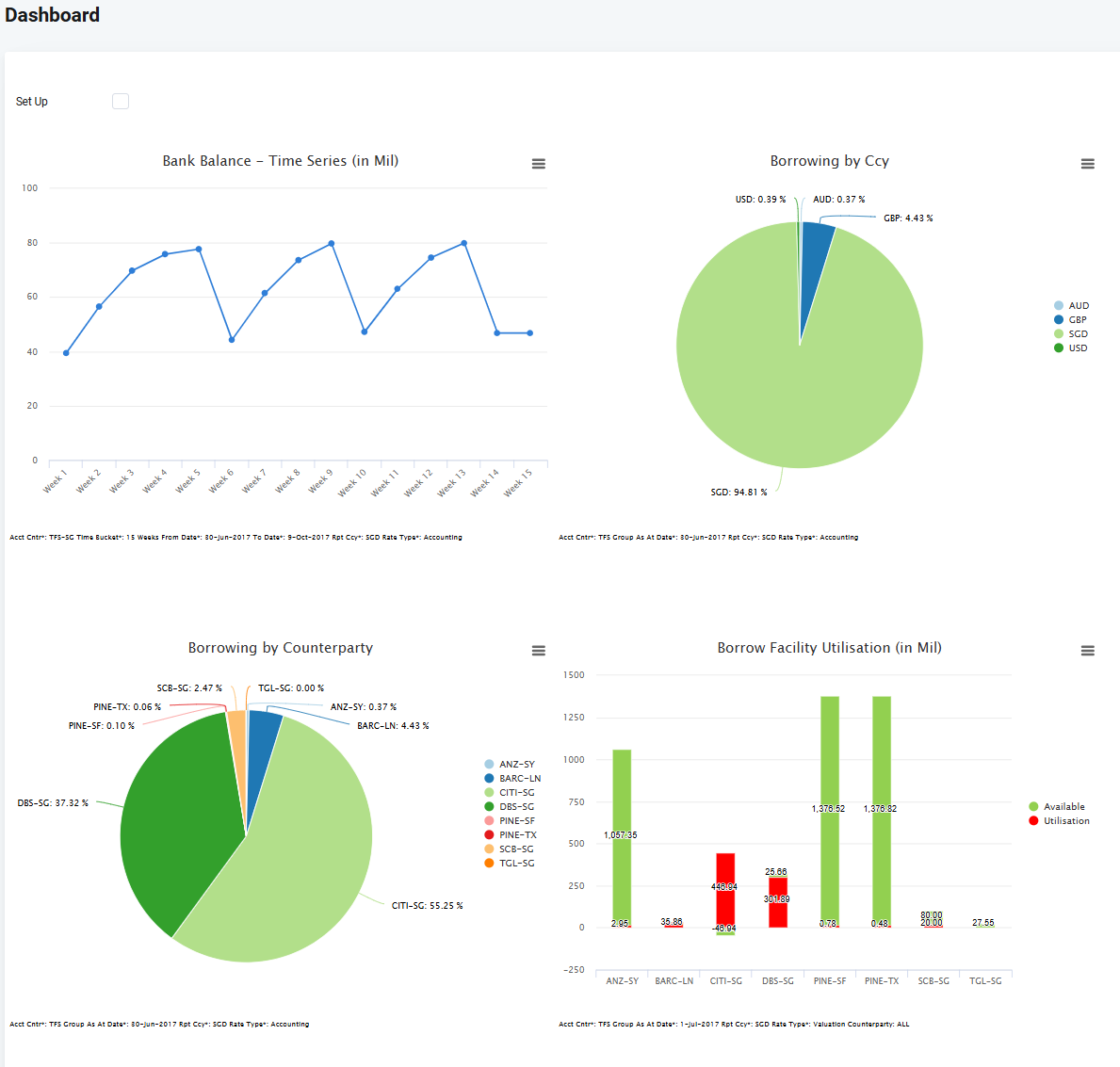Enable the Set Up checkbox
Viewport: 1120px width, 1067px height.
point(121,102)
